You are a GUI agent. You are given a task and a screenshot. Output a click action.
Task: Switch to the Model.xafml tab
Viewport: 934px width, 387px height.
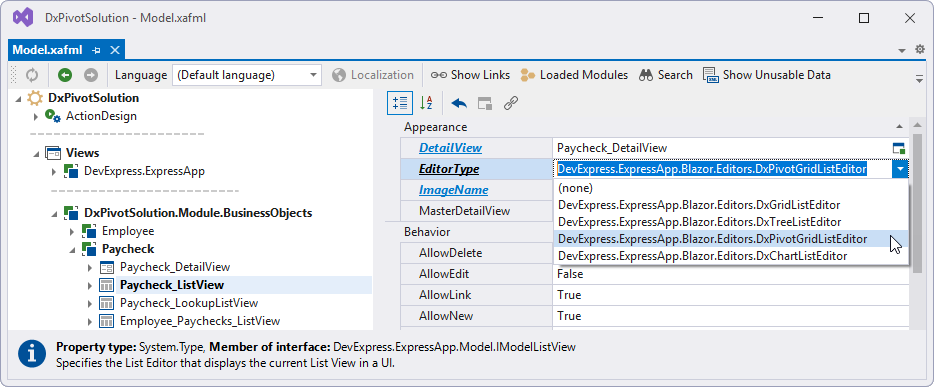click(48, 50)
